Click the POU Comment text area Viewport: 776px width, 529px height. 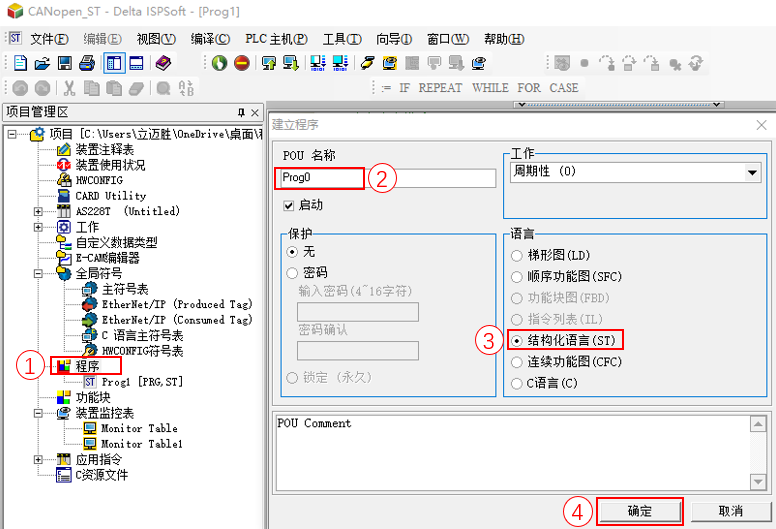coord(513,452)
